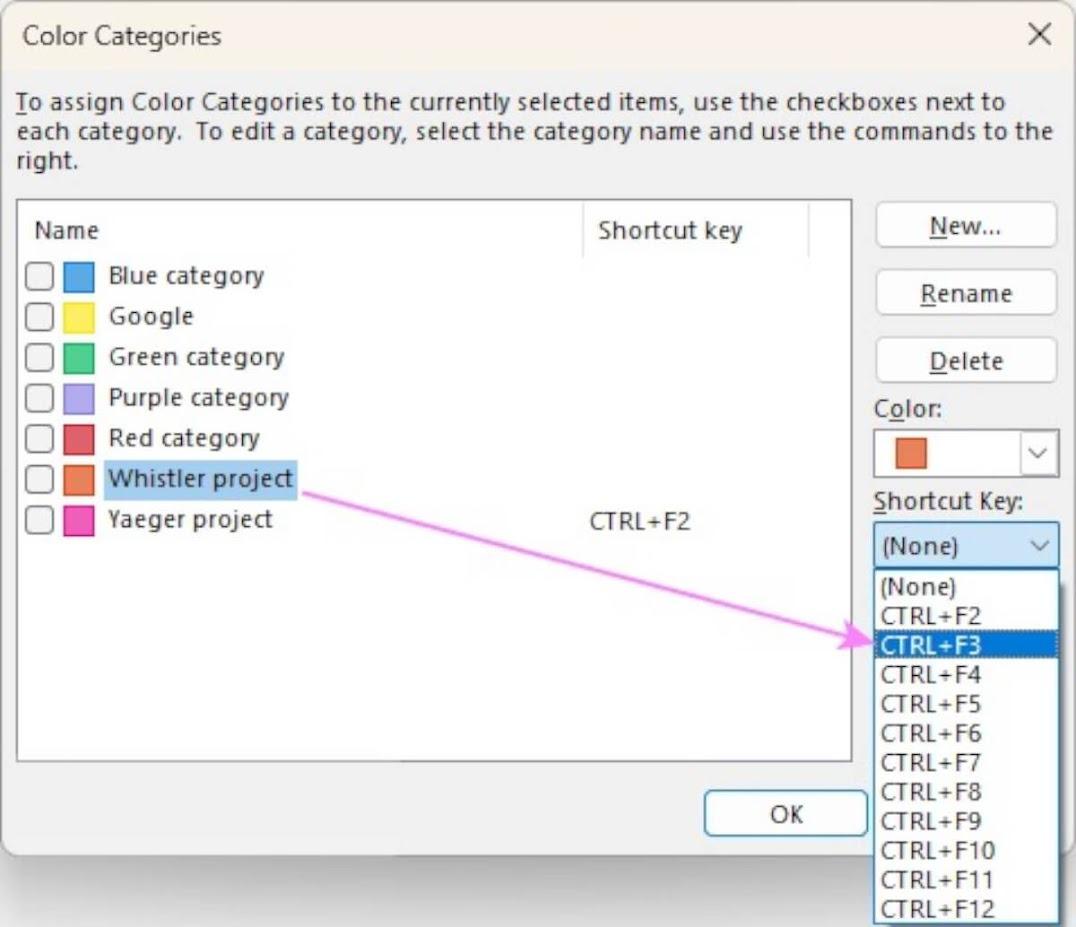Create a category with New button

(x=966, y=225)
